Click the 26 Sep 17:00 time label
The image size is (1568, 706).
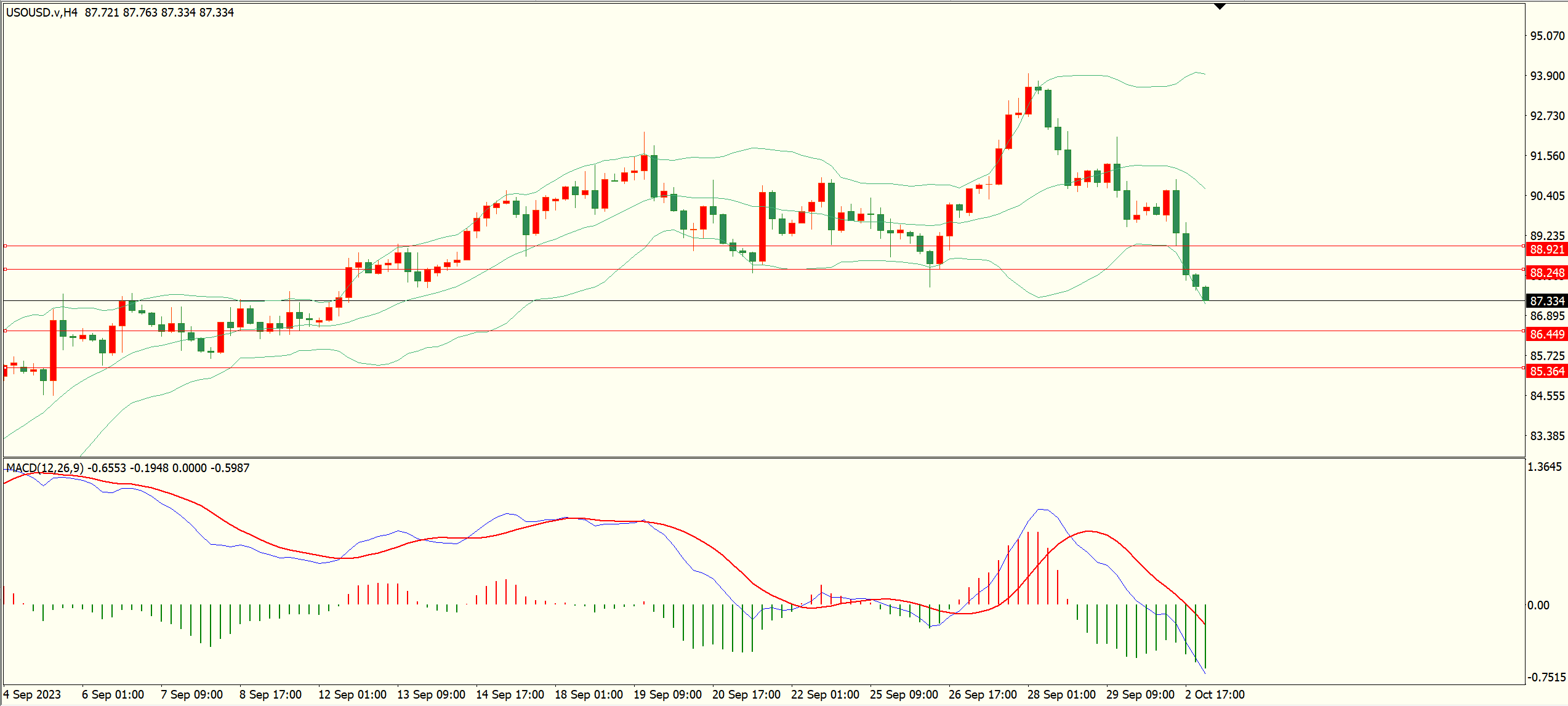pyautogui.click(x=983, y=694)
